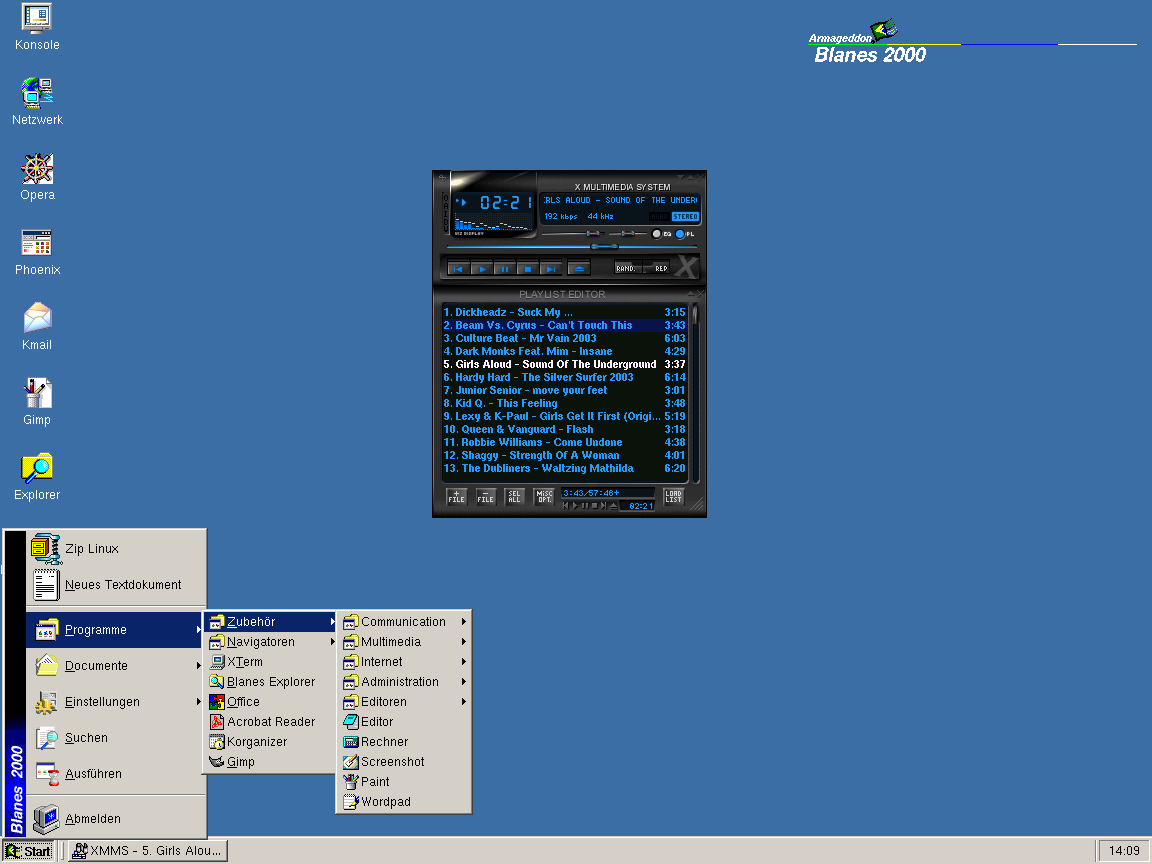Screen dimensions: 1152x864
Task: Click the Editor icon in the Zubehör menu
Action: 350,722
